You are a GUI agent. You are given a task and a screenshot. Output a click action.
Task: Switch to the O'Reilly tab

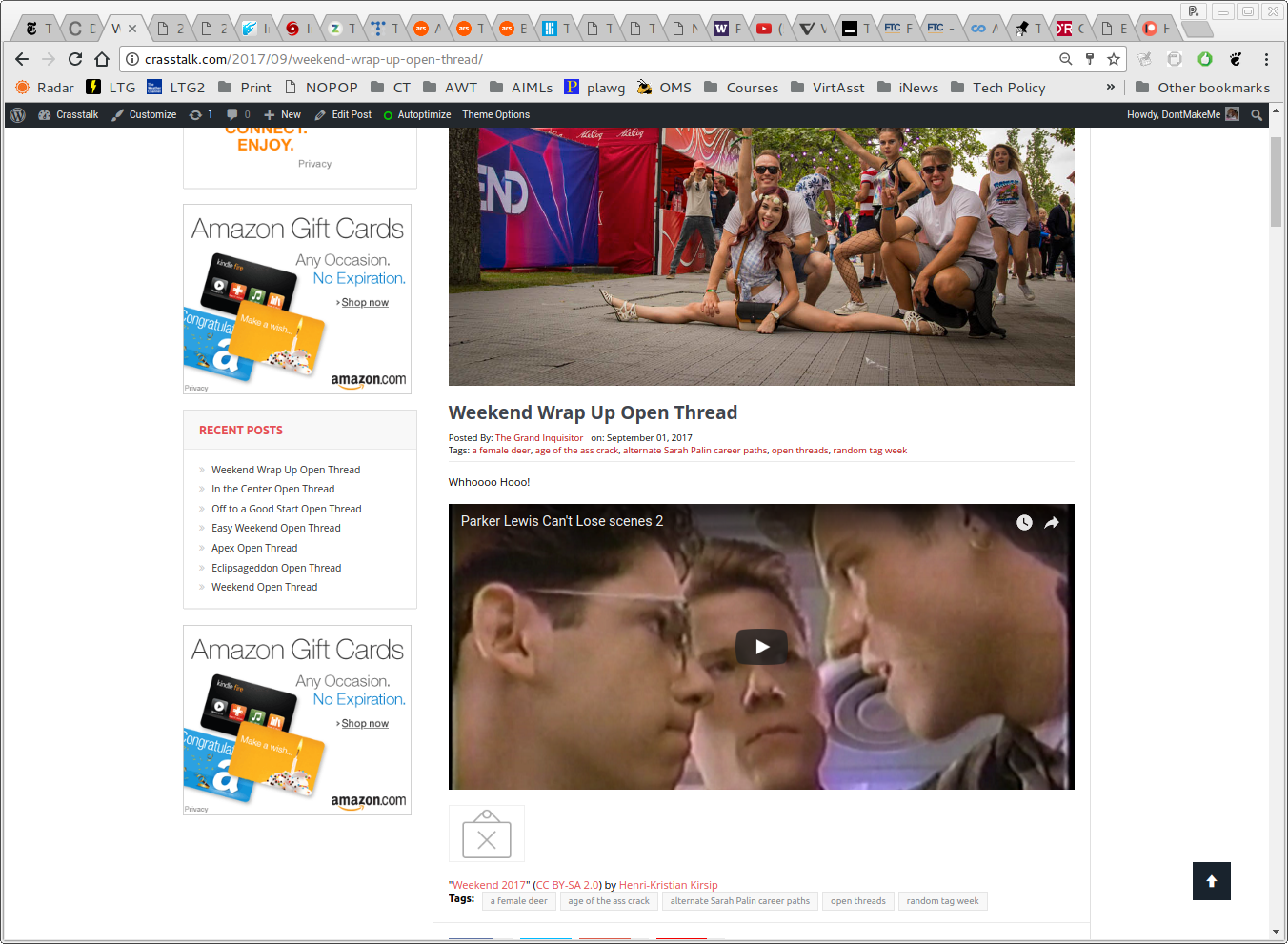click(x=1070, y=29)
